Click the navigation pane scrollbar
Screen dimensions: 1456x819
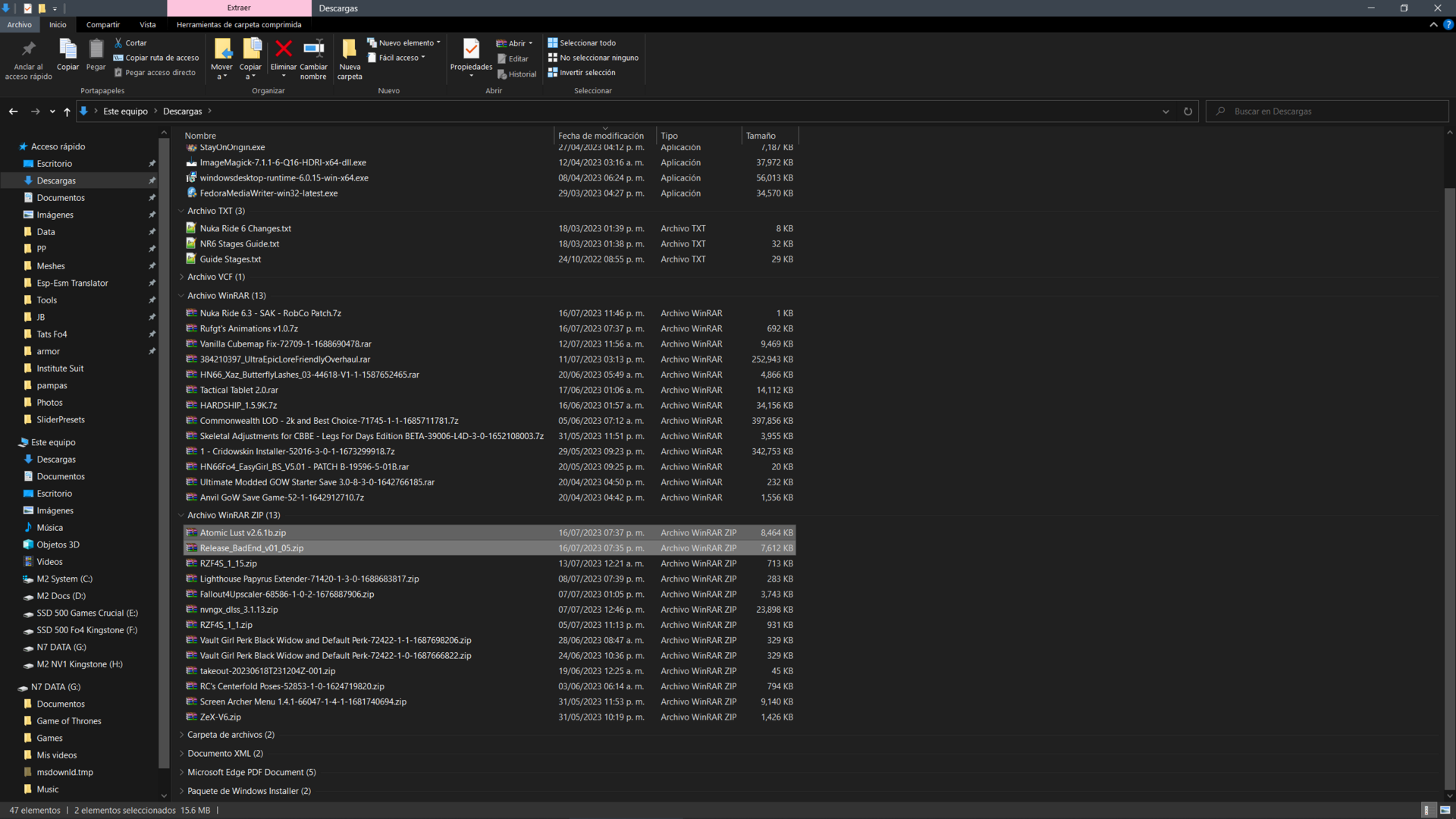[x=164, y=451]
